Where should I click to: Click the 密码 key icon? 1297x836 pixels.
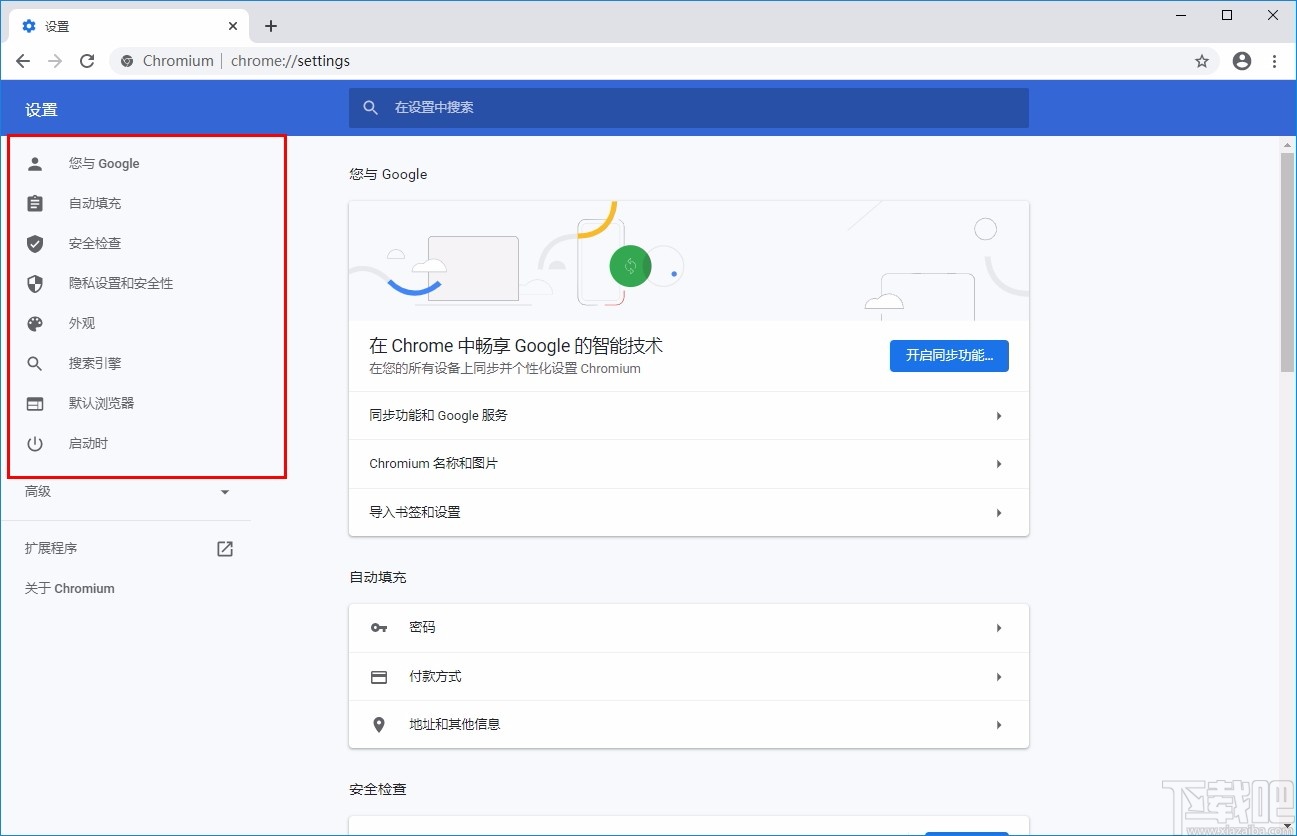[x=378, y=627]
